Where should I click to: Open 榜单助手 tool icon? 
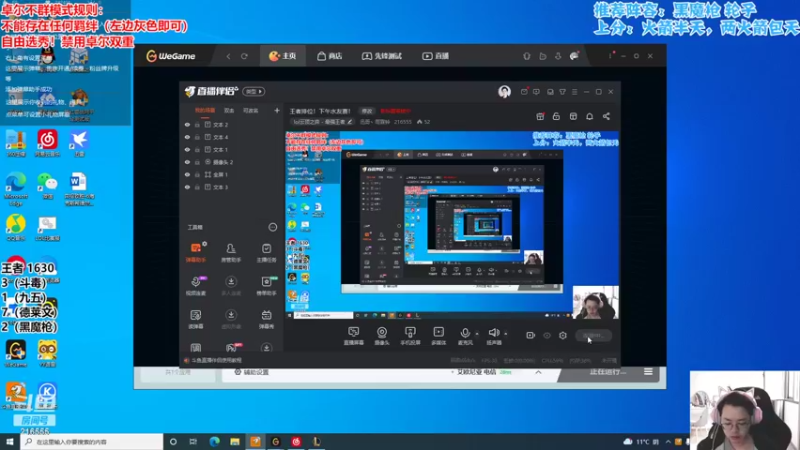click(266, 285)
